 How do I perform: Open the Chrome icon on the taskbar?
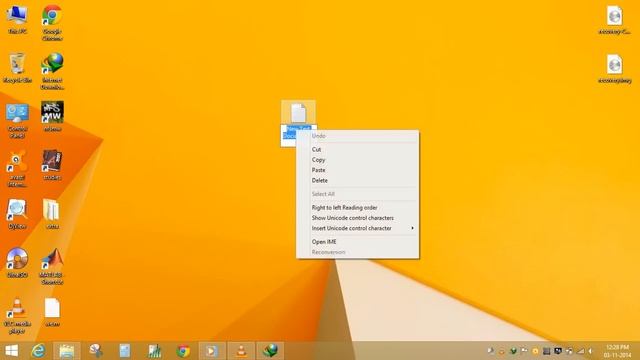click(183, 351)
